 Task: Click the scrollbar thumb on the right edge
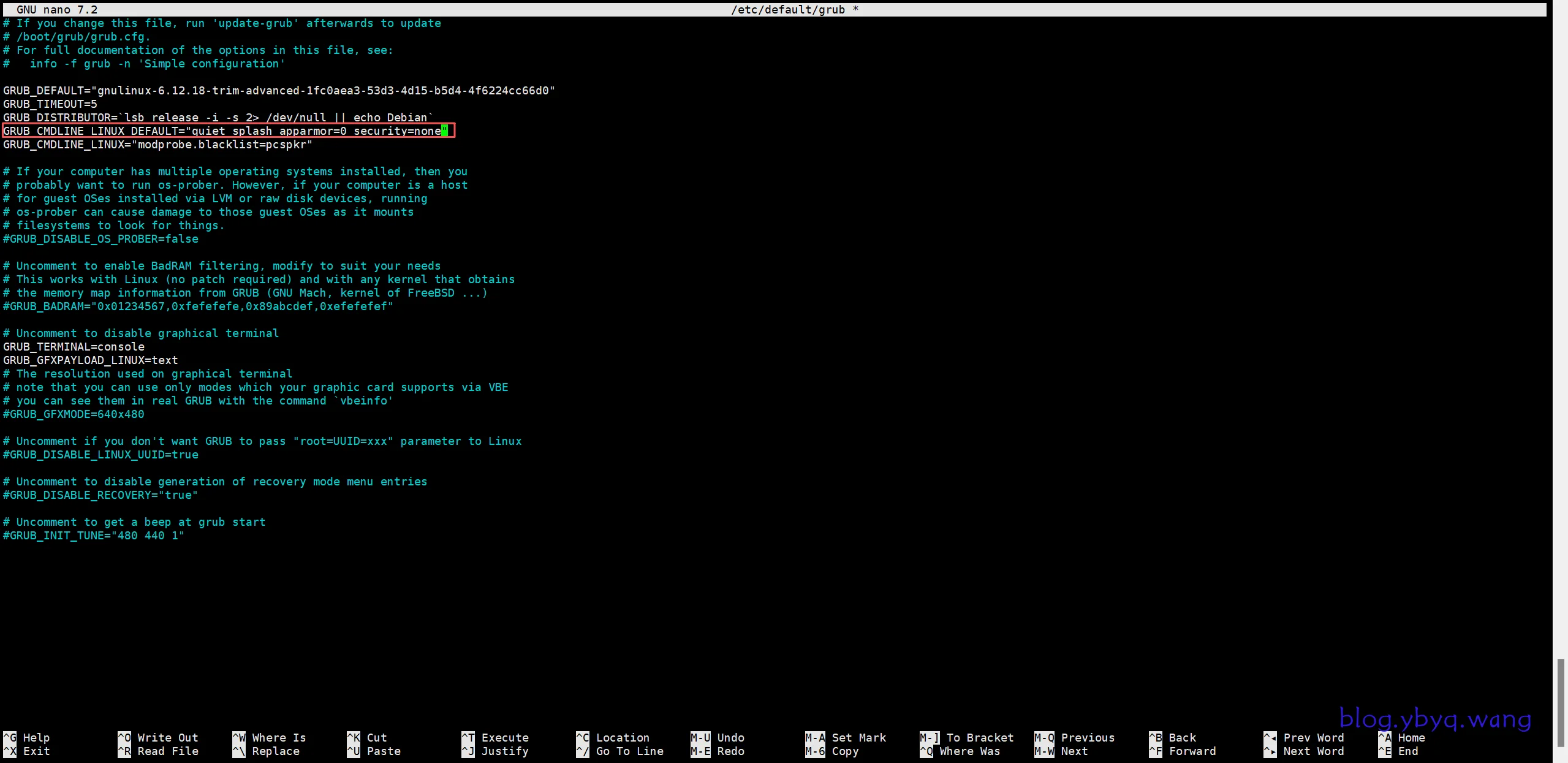tap(1560, 702)
